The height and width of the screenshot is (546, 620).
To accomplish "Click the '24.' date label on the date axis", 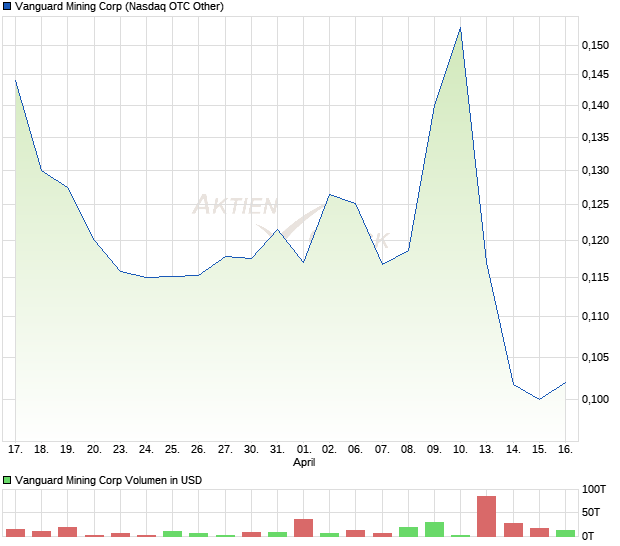I will 146,449.
